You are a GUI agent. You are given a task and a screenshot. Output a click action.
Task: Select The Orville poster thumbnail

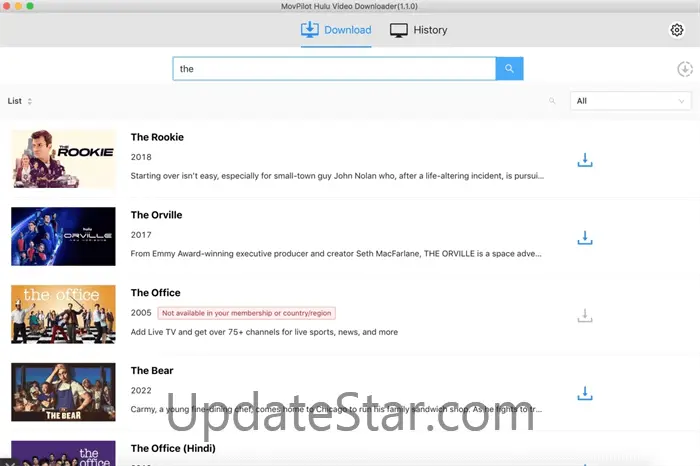63,237
